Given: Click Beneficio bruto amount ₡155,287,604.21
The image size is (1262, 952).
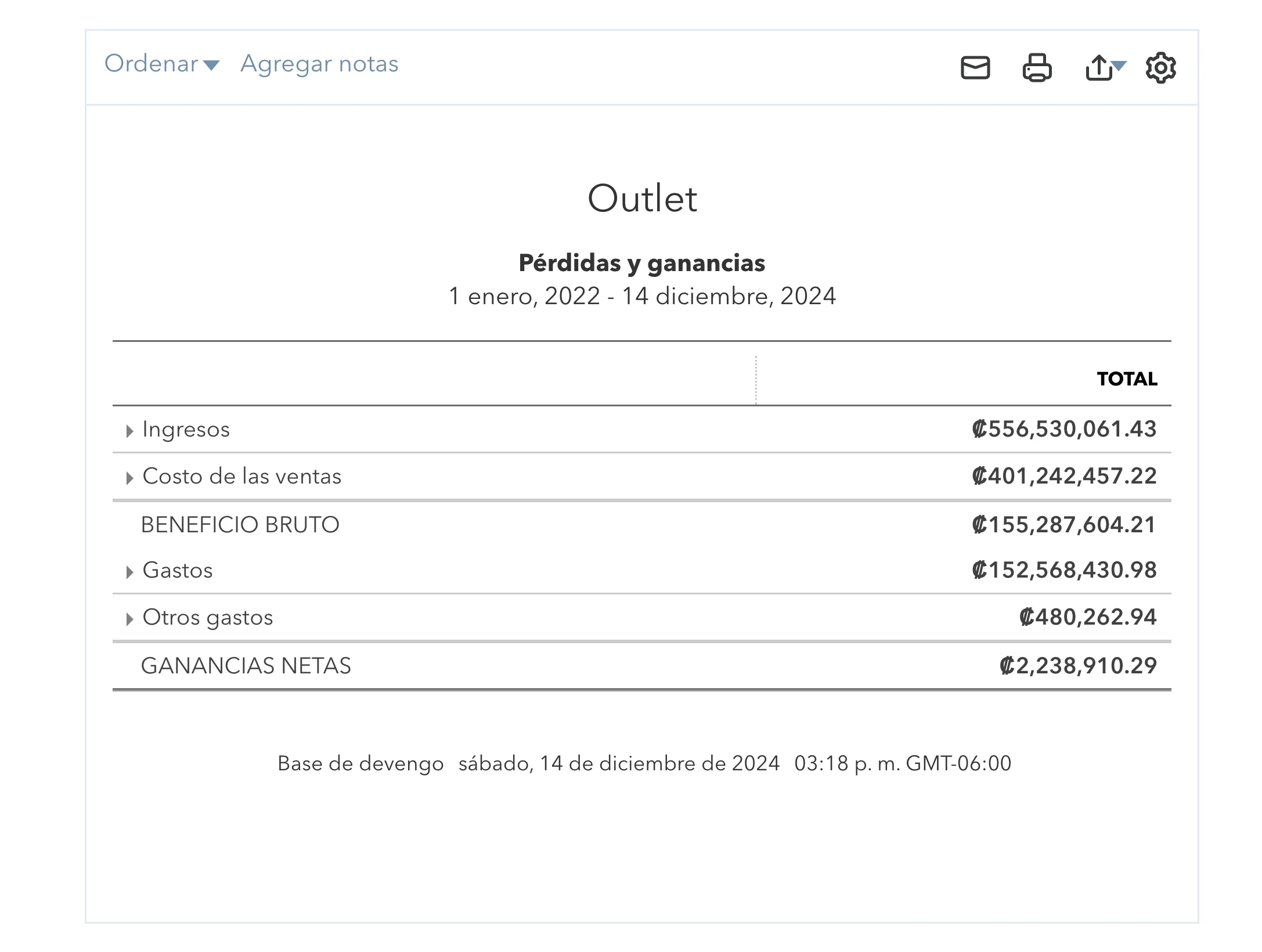Looking at the screenshot, I should tap(1064, 525).
